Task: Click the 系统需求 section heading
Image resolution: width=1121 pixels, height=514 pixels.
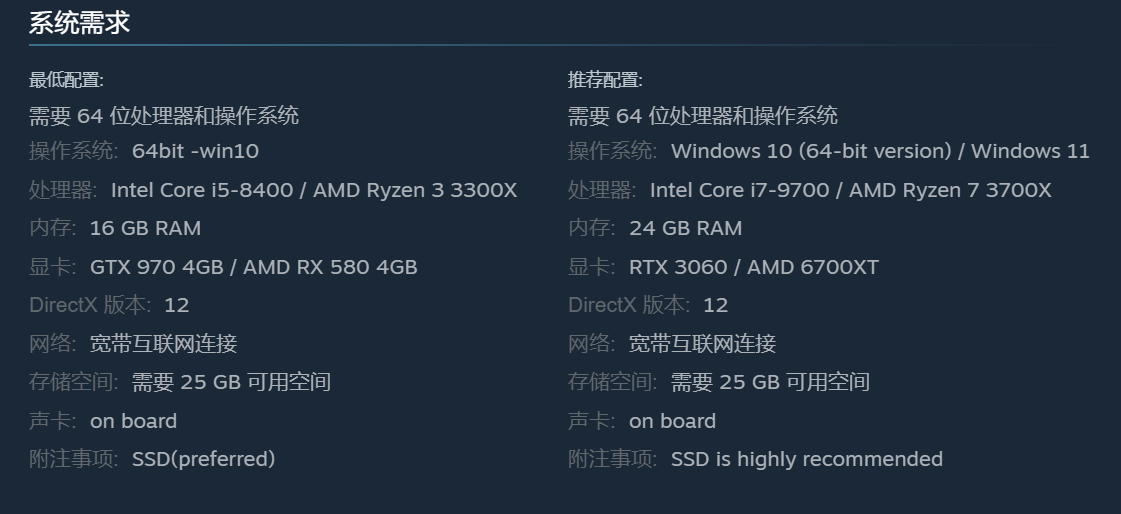Action: pos(79,23)
